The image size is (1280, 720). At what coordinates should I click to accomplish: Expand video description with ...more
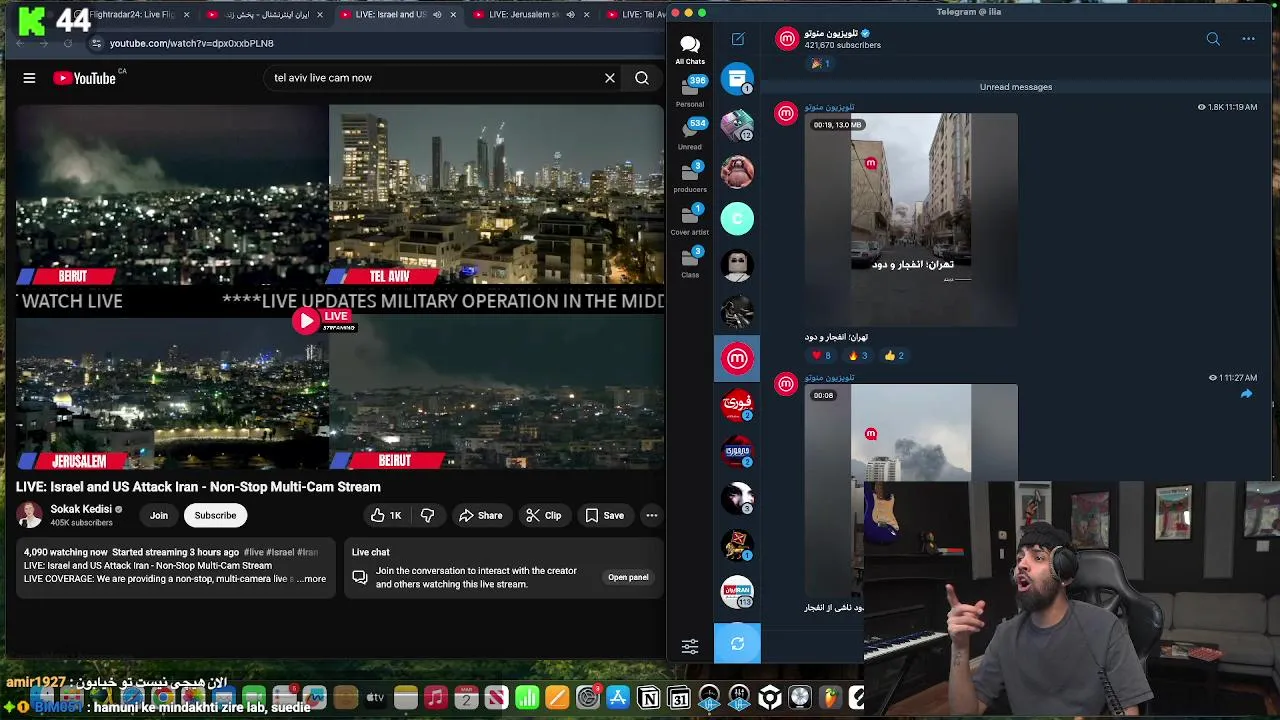[x=313, y=579]
